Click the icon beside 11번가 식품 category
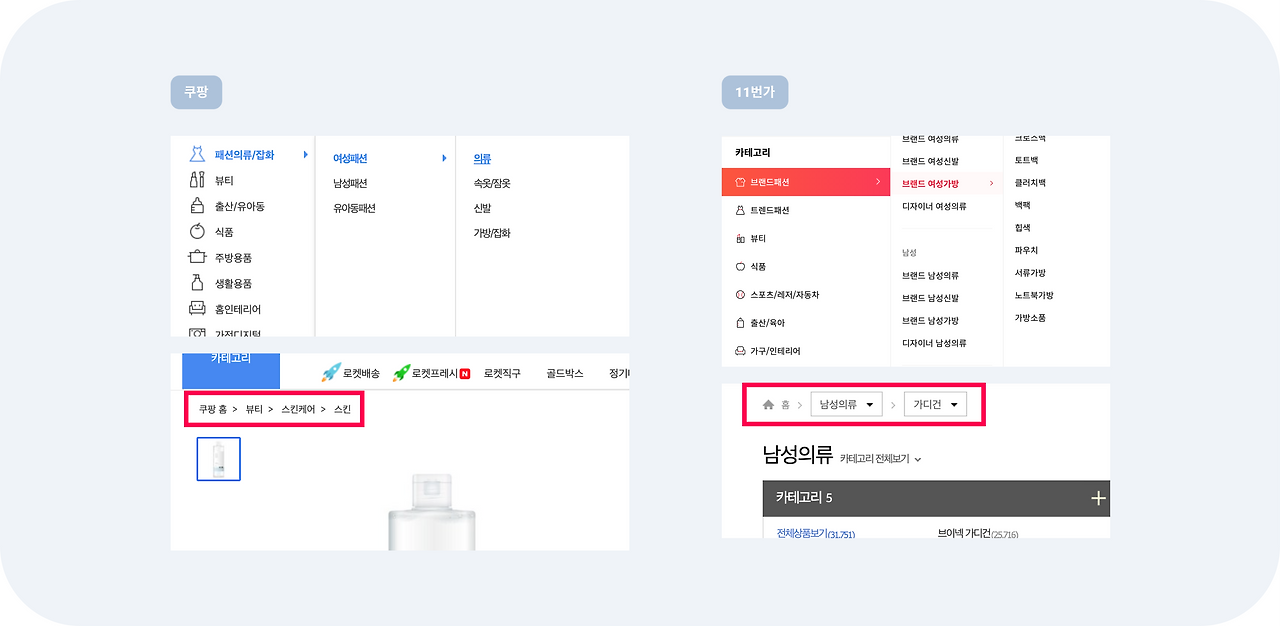The height and width of the screenshot is (626, 1280). (x=740, y=267)
